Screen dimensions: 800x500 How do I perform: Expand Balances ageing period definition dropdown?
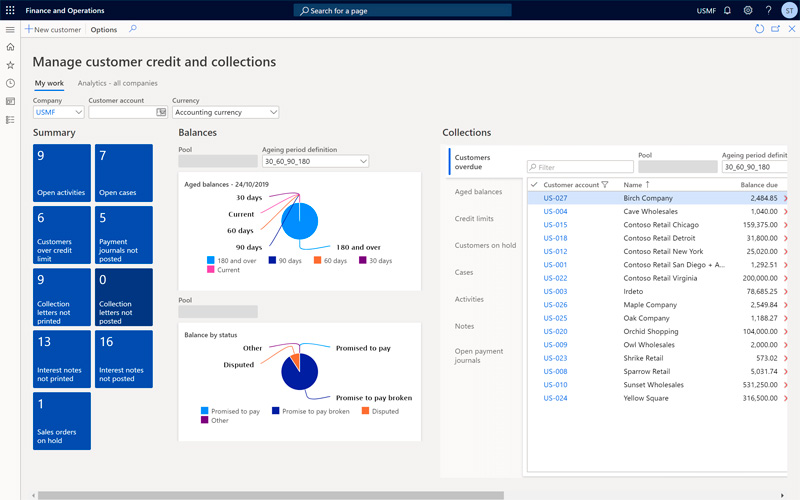tap(363, 161)
